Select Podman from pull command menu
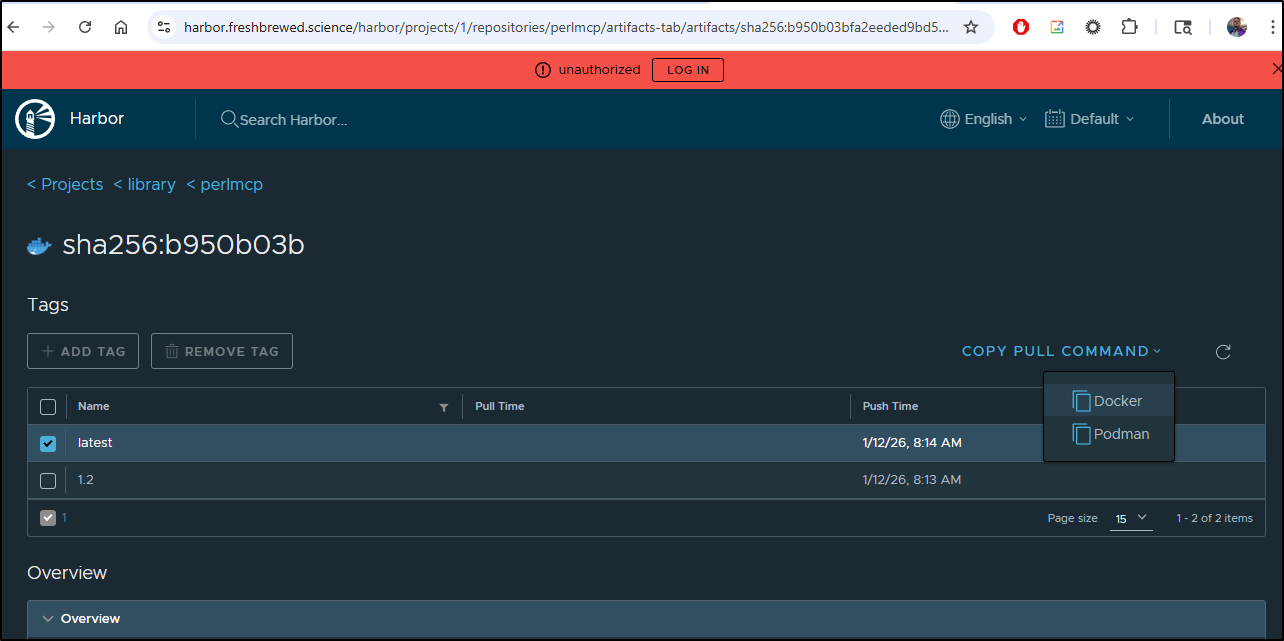The width and height of the screenshot is (1284, 641). tap(1111, 434)
